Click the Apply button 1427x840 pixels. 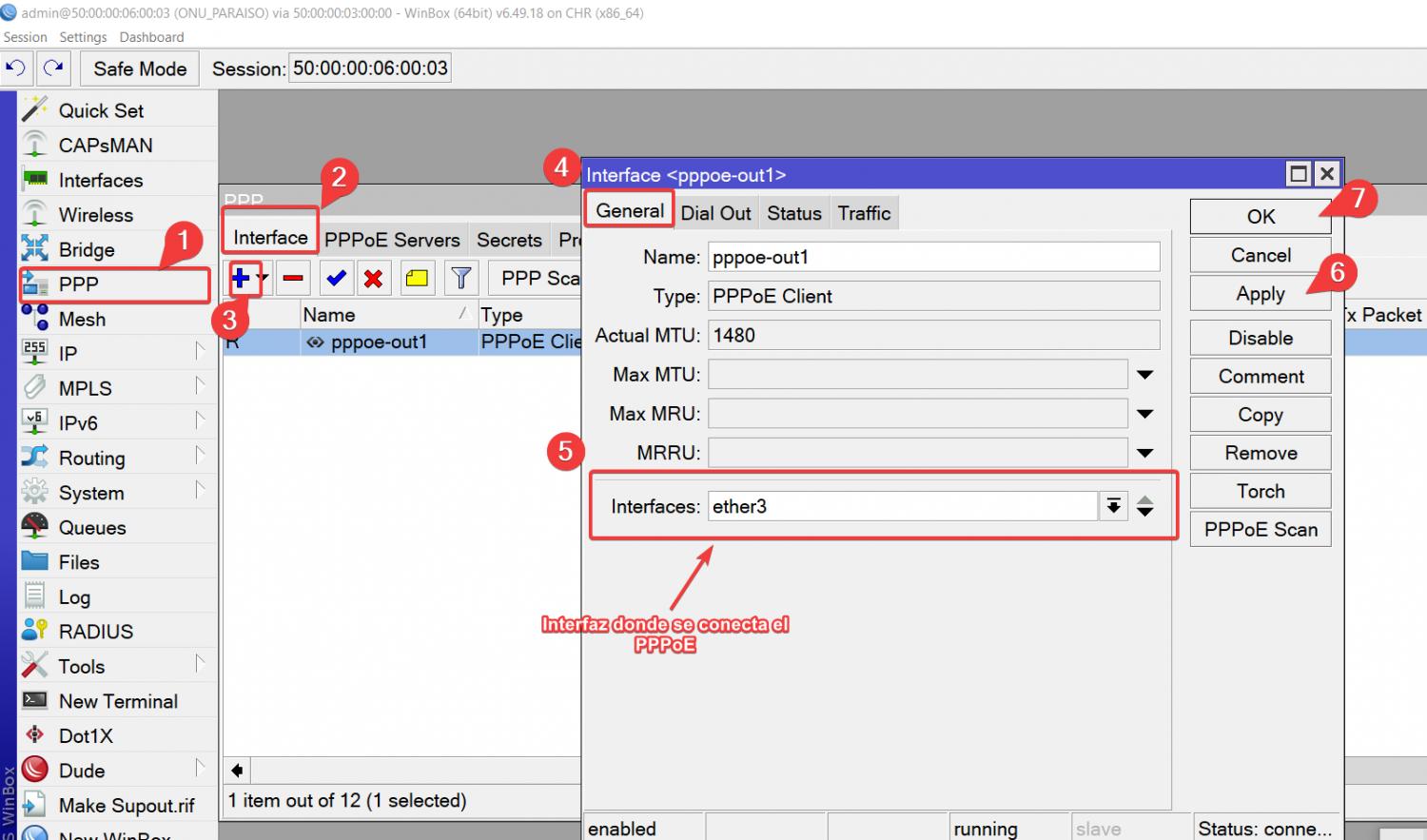click(1260, 294)
